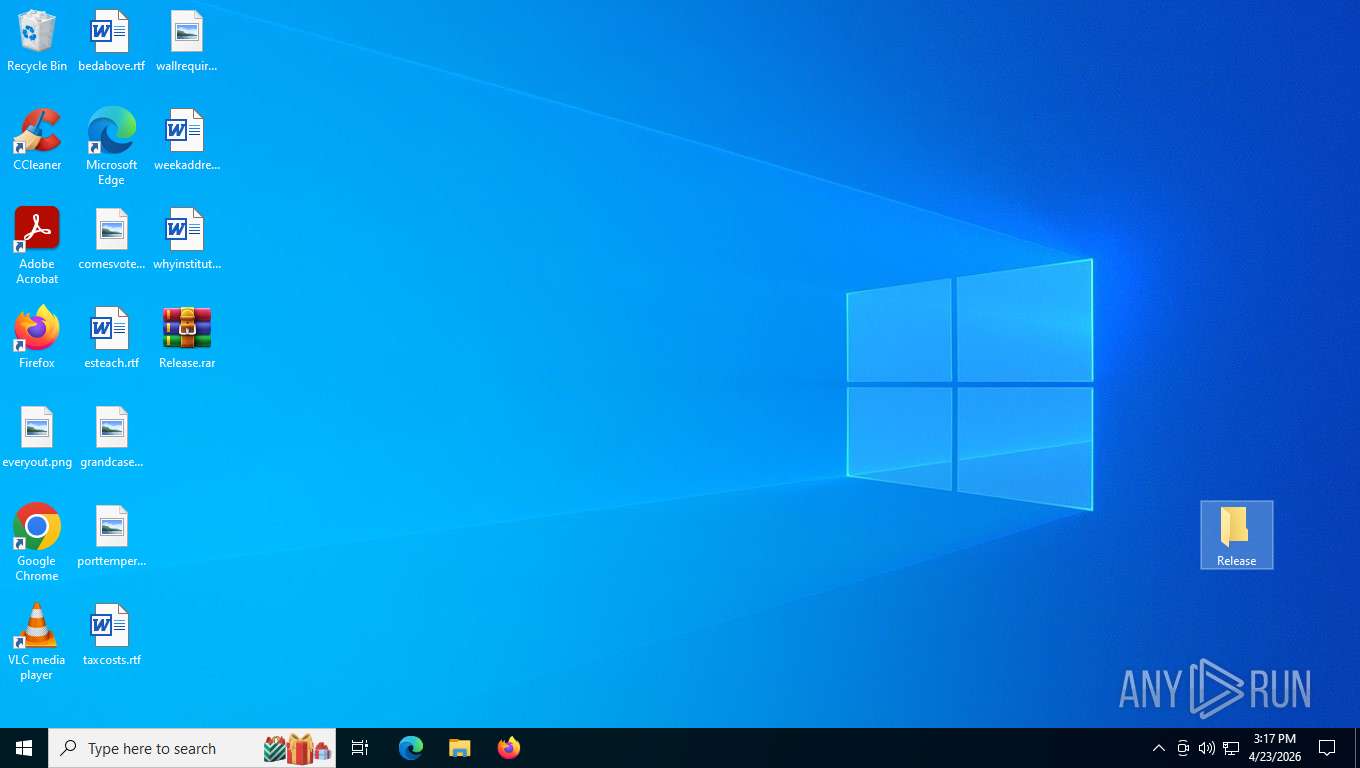Launch Microsoft Edge from the taskbar
The height and width of the screenshot is (768, 1360).
pyautogui.click(x=411, y=748)
